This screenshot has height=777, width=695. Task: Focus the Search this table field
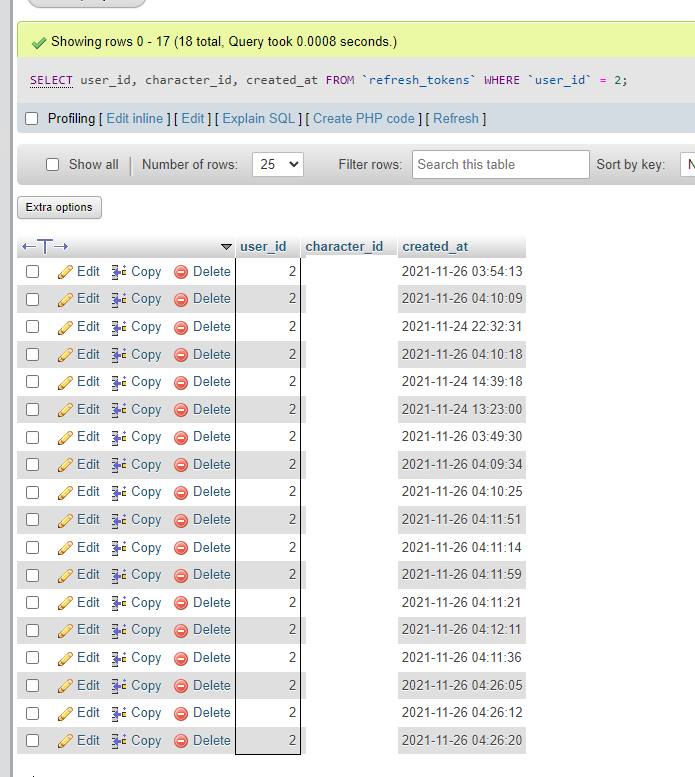click(x=500, y=165)
